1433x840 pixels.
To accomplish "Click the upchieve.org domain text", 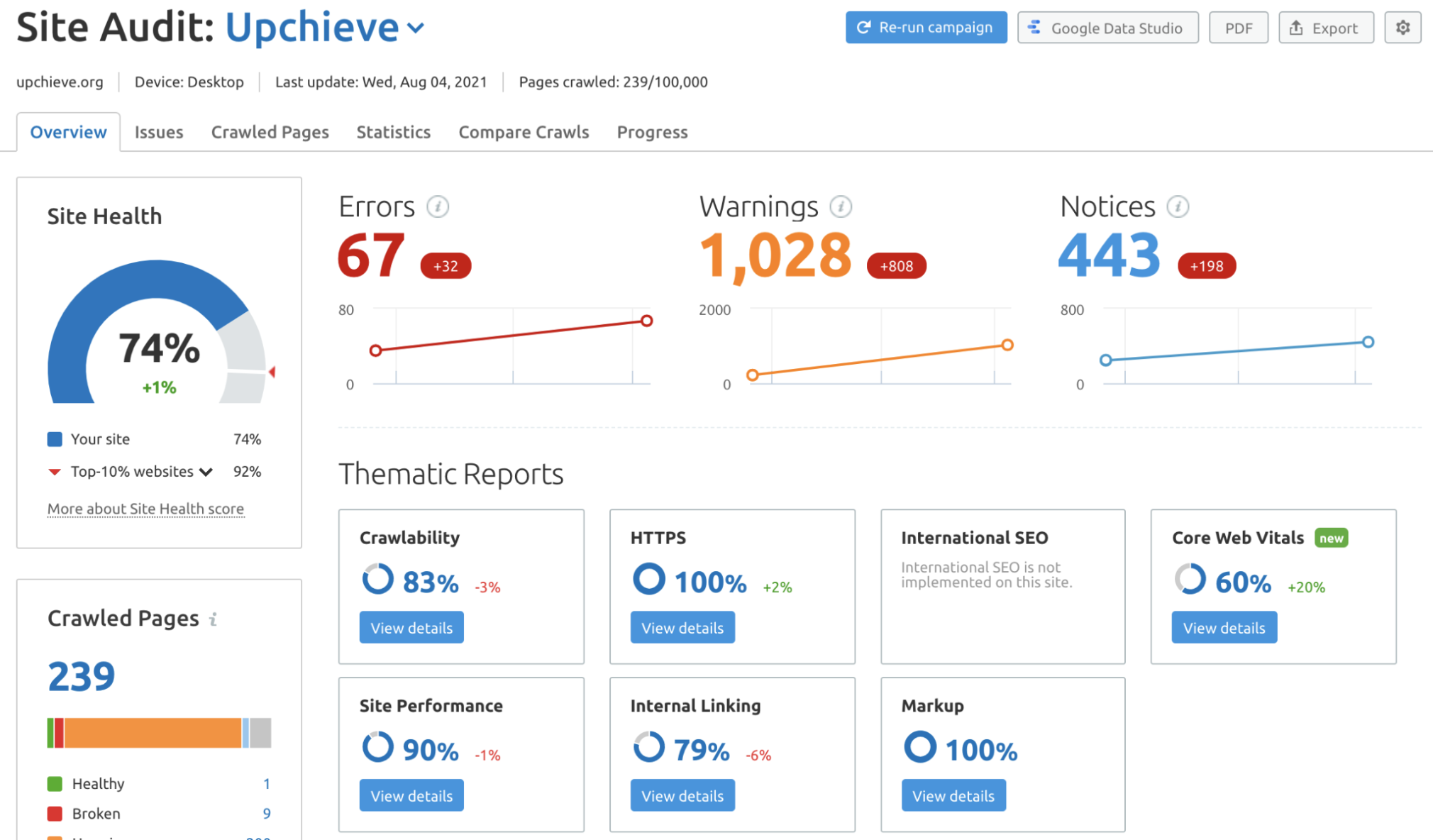I will [60, 82].
